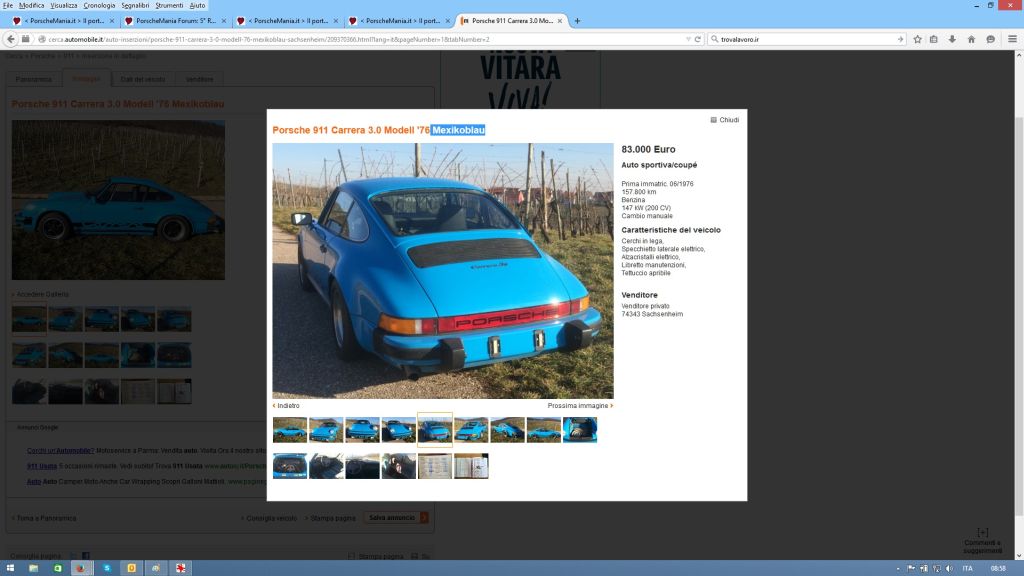
Task: Close the PorscheMania Forum tab
Action: [x=223, y=21]
